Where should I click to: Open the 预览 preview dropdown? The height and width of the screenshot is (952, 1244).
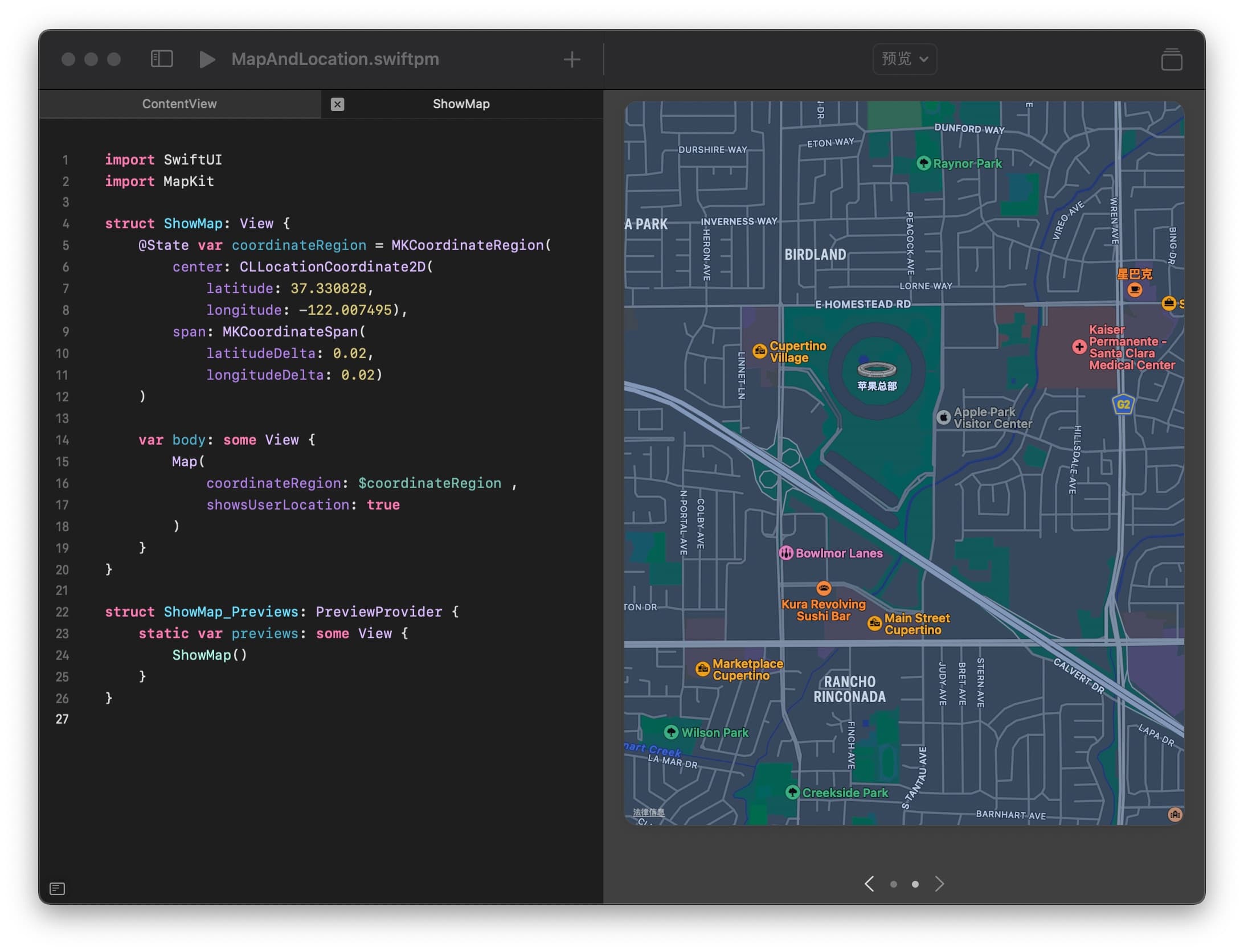tap(904, 59)
